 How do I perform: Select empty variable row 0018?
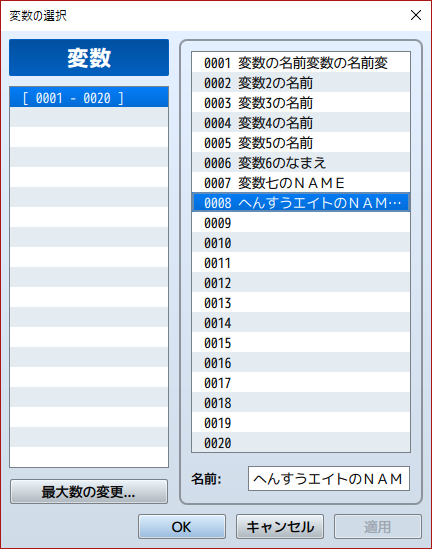[301, 402]
